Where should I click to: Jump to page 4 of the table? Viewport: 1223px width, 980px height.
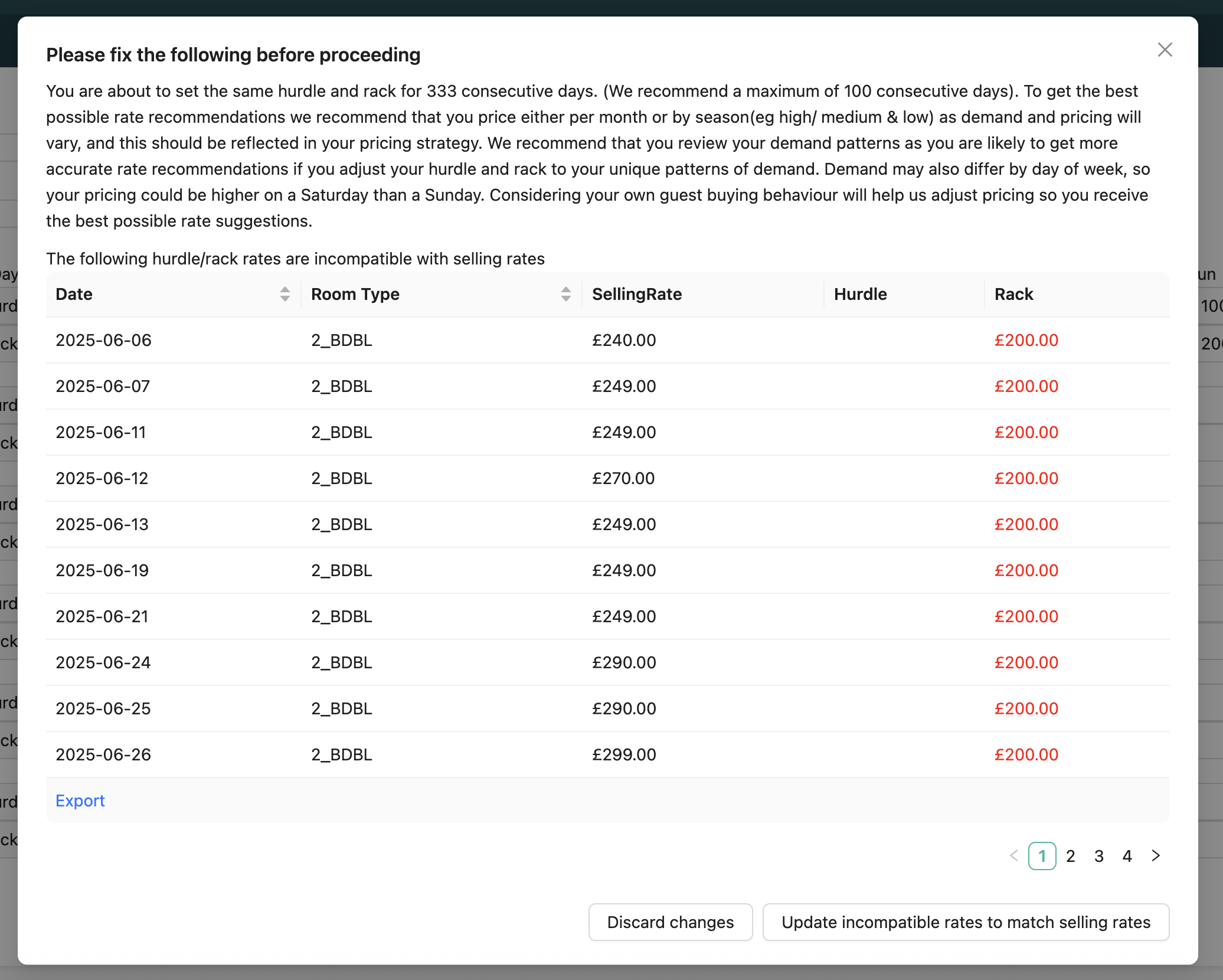pos(1127,856)
